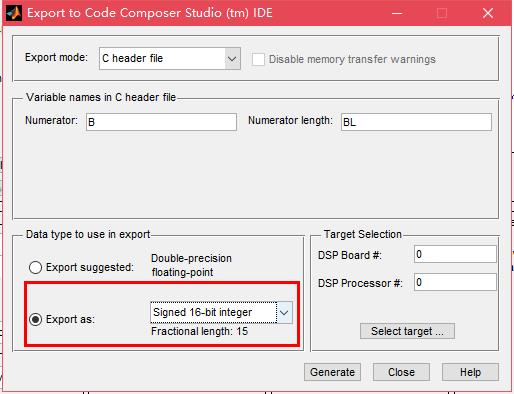The width and height of the screenshot is (514, 394).
Task: Click the Select target ... button
Action: [407, 331]
